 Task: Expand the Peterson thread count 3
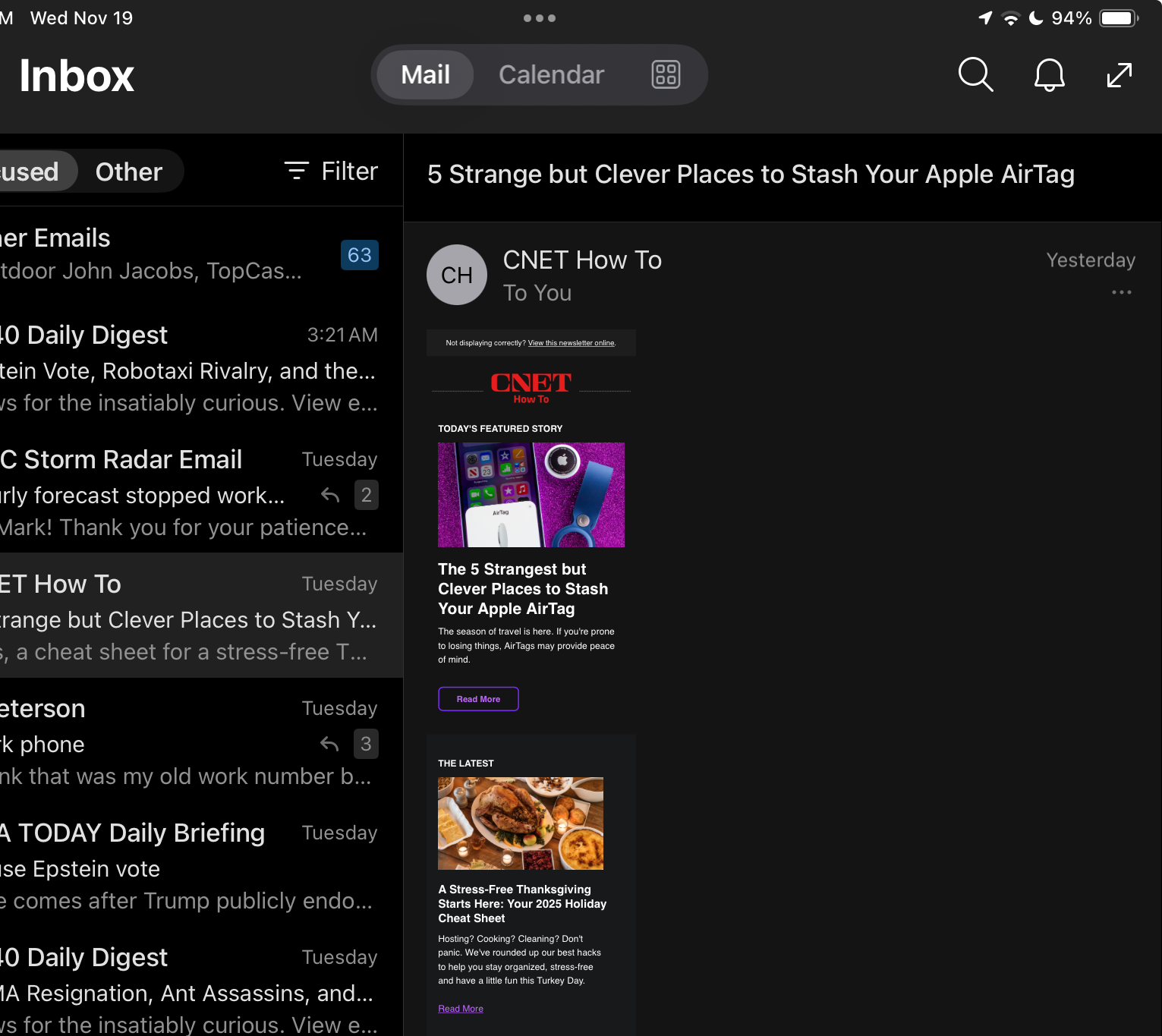[367, 744]
